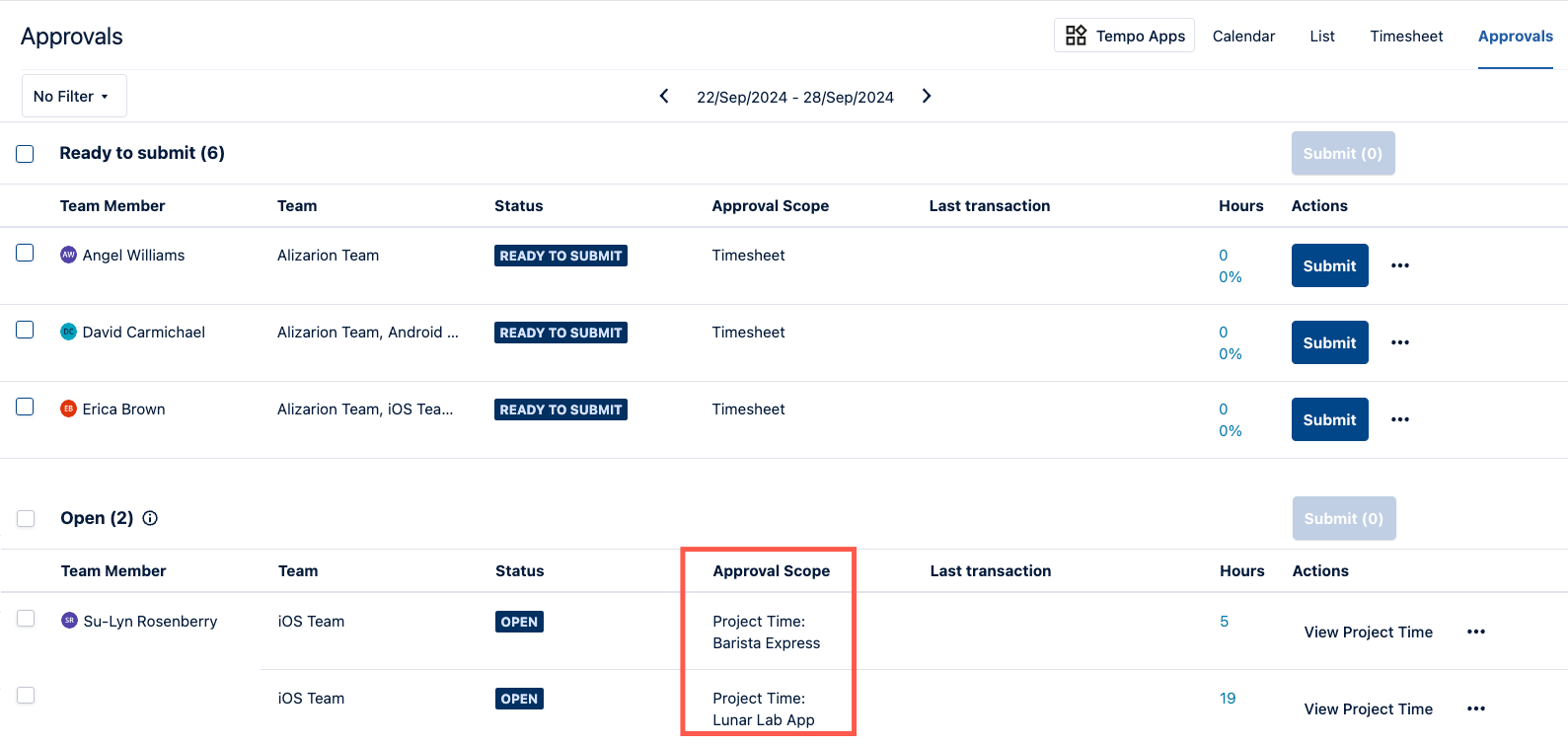
Task: Switch to the Calendar tab
Action: click(1243, 36)
